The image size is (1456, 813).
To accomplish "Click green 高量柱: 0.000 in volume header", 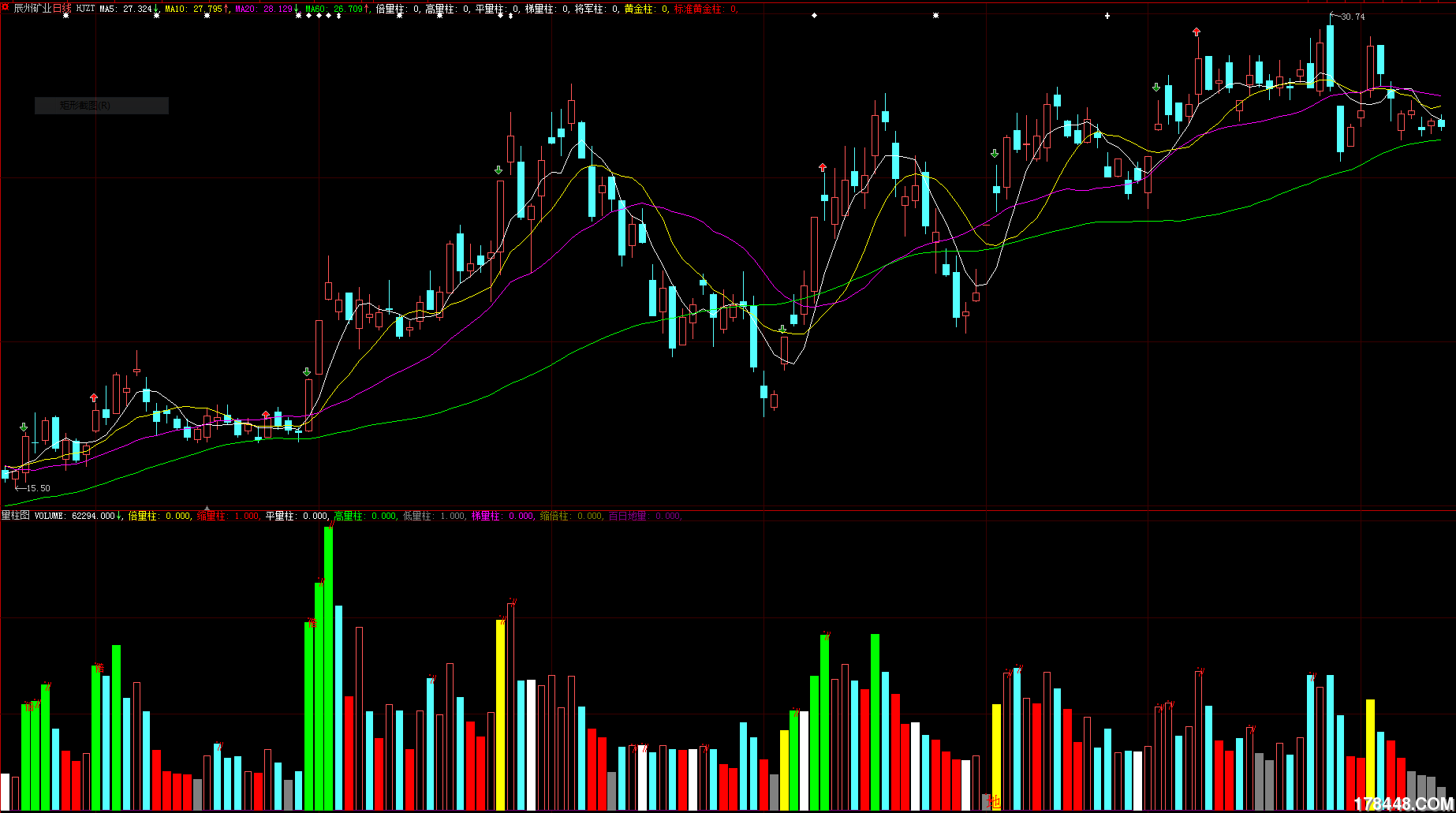I will pyautogui.click(x=365, y=516).
